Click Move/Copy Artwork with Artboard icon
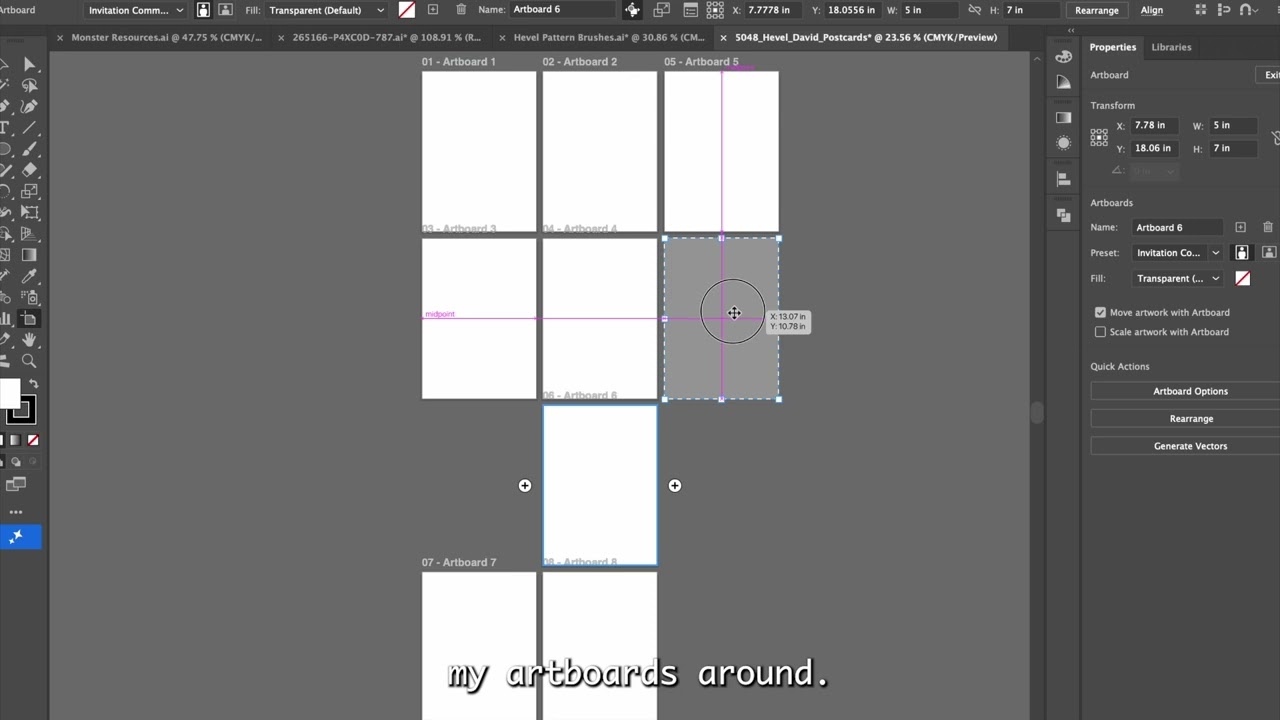This screenshot has height=720, width=1280. 632,10
